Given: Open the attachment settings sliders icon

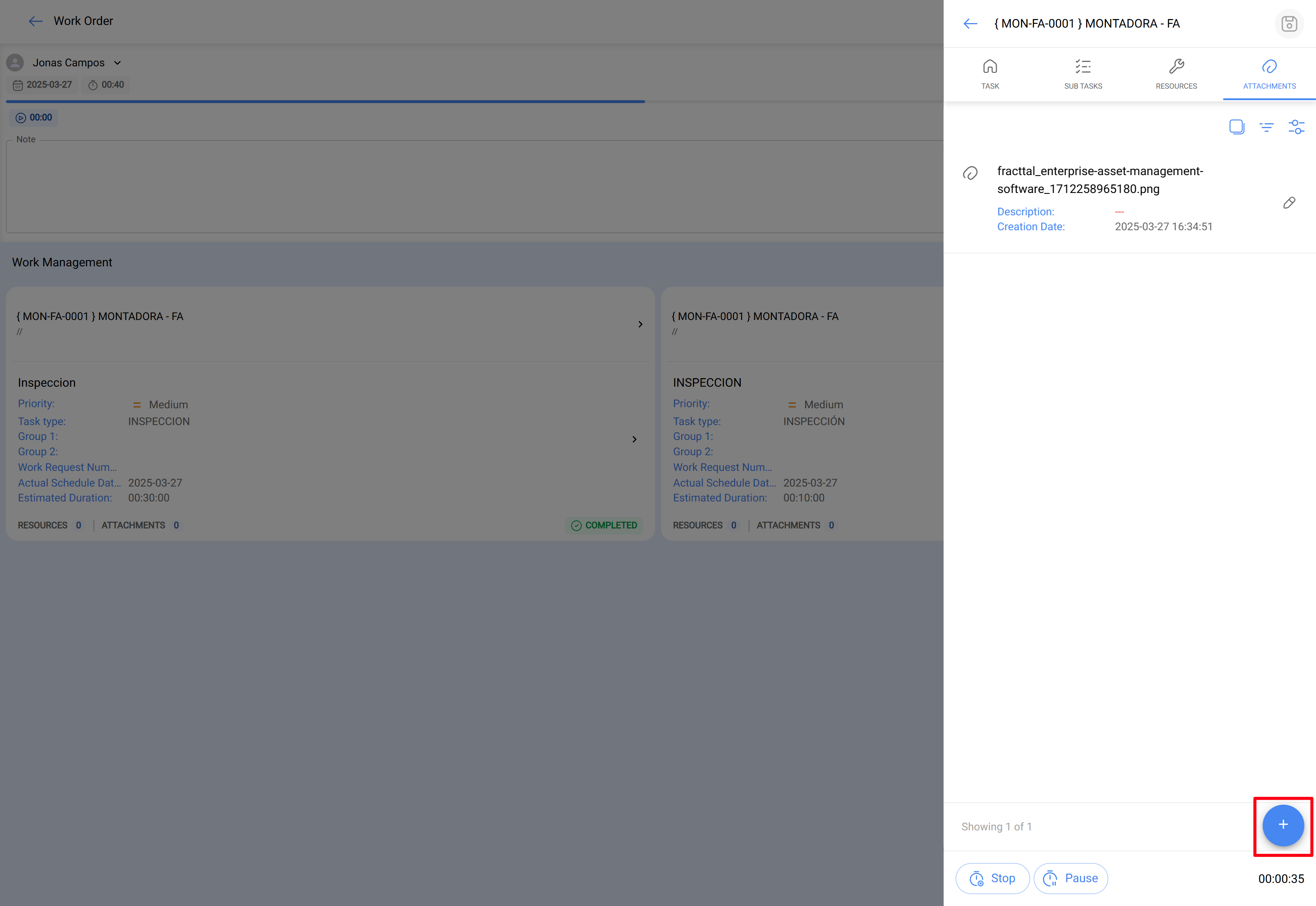Looking at the screenshot, I should click(1296, 127).
